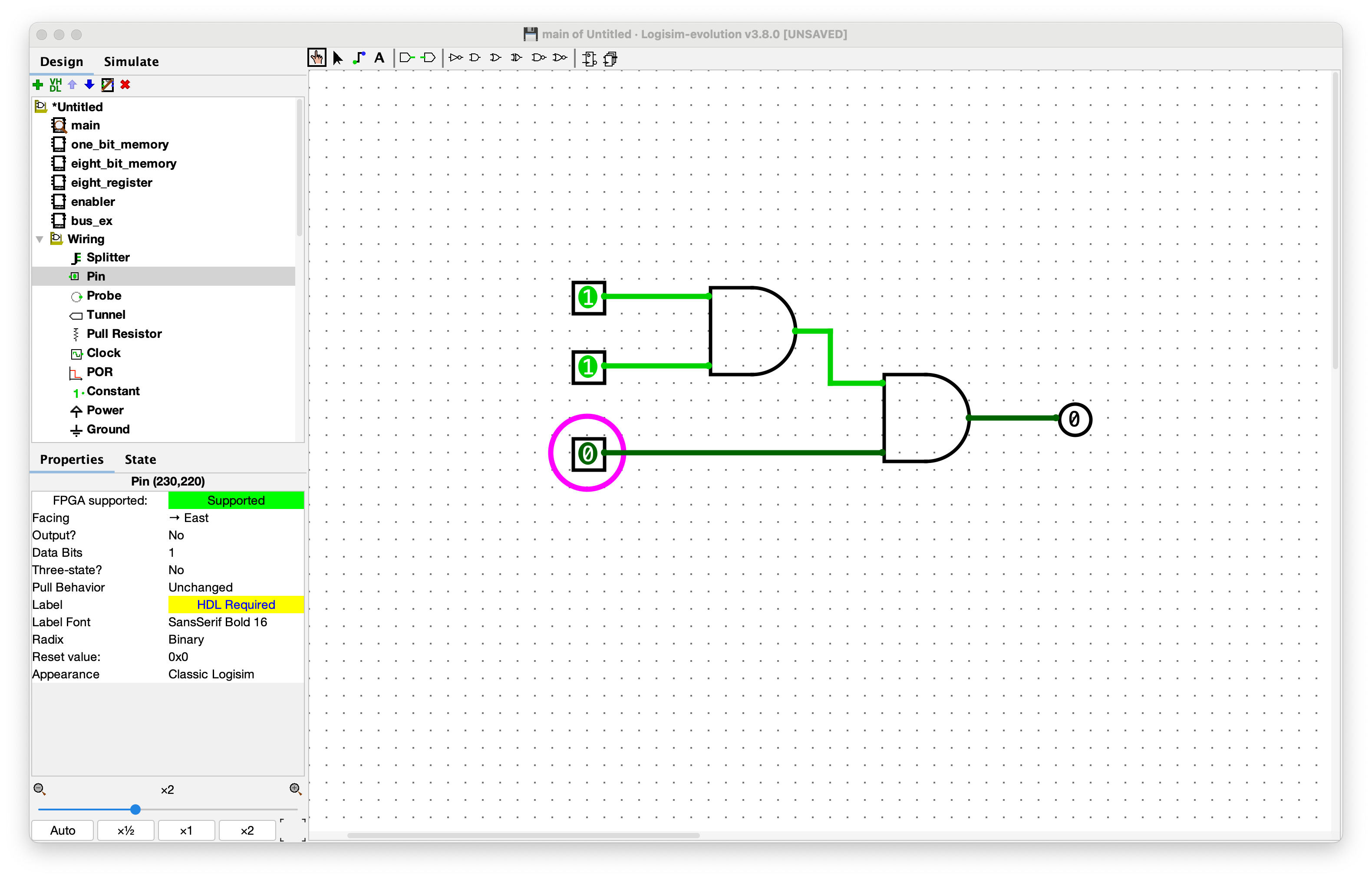Open the Appearance Classic Logisim dropdown

236,674
